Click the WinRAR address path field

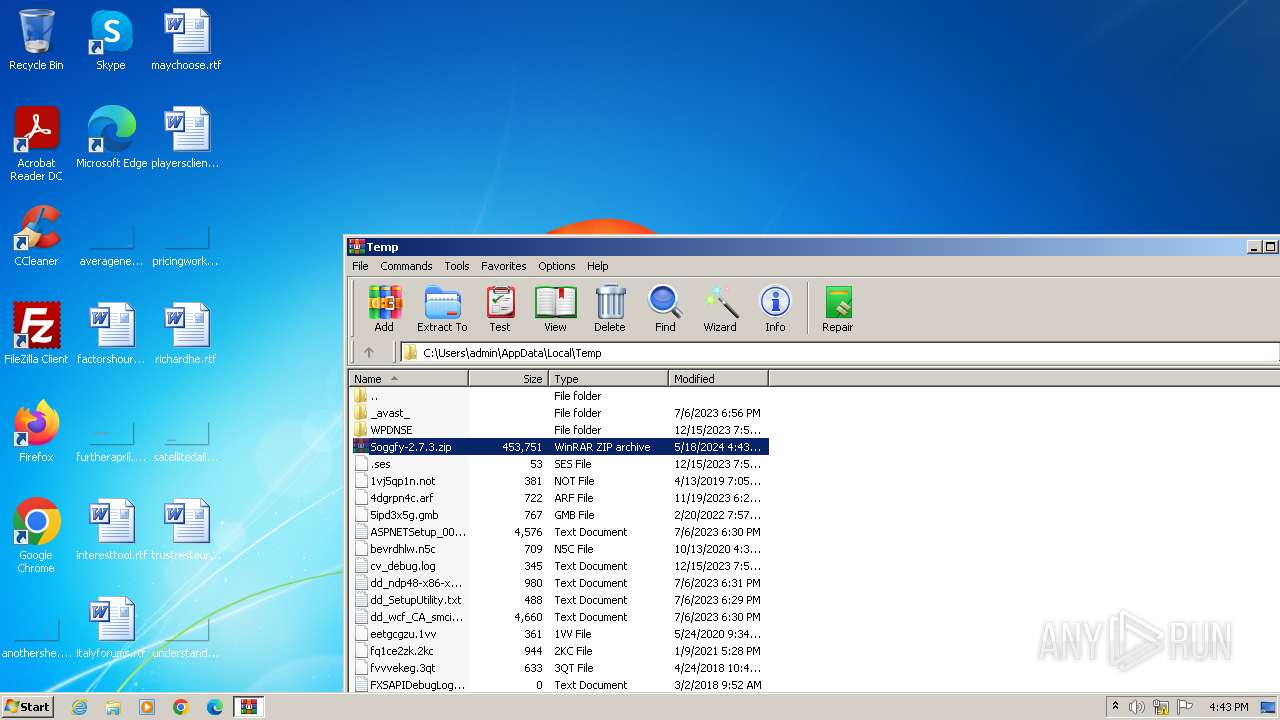tap(840, 352)
